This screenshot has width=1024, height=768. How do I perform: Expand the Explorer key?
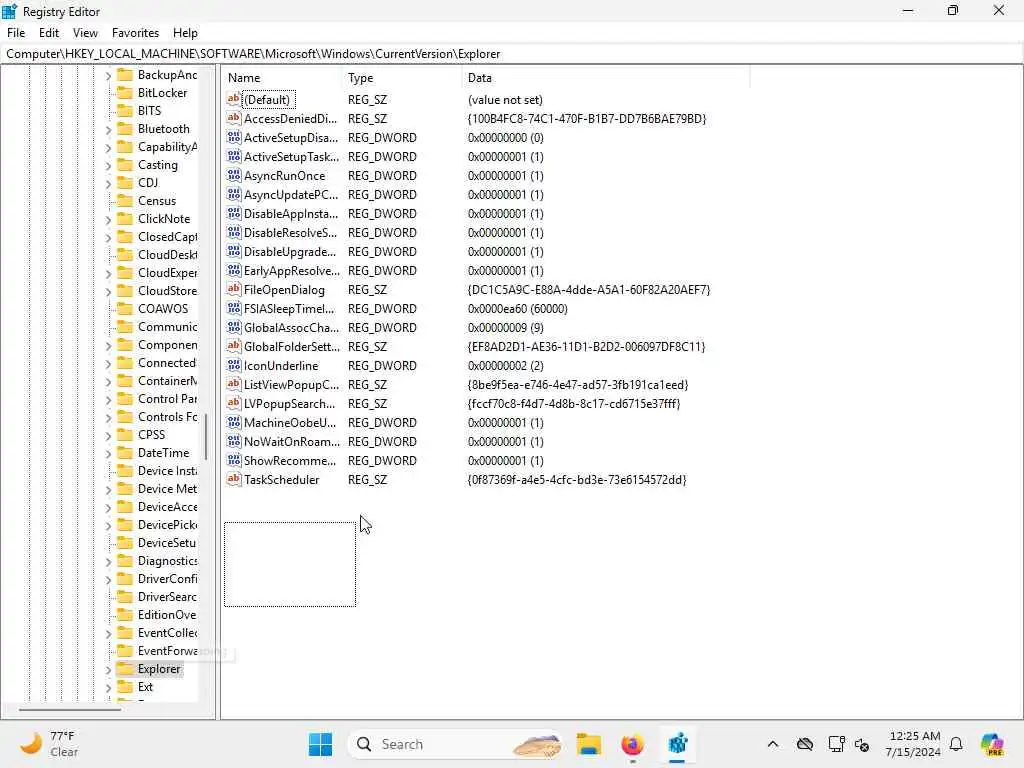coord(108,669)
